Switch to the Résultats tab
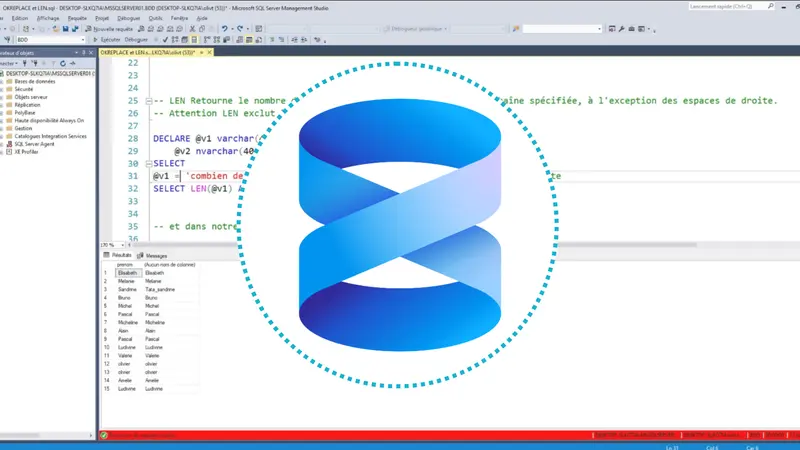This screenshot has height=450, width=800. click(x=117, y=255)
